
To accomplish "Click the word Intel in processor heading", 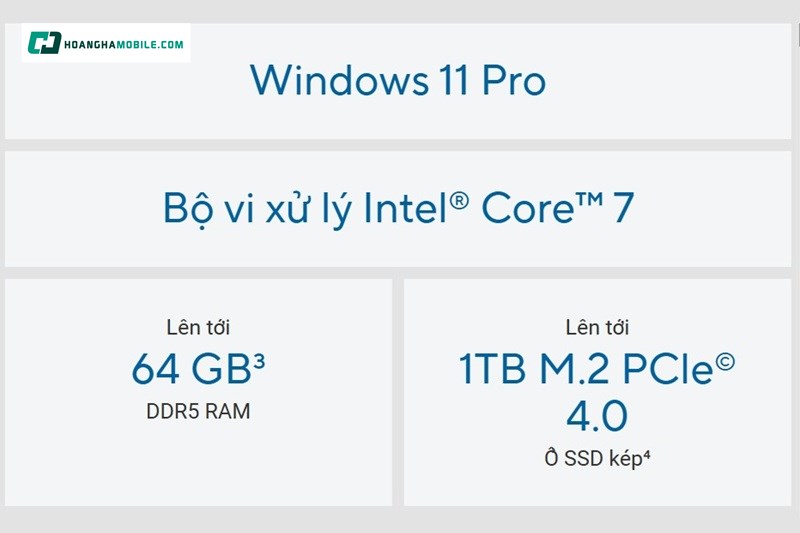I will point(405,208).
